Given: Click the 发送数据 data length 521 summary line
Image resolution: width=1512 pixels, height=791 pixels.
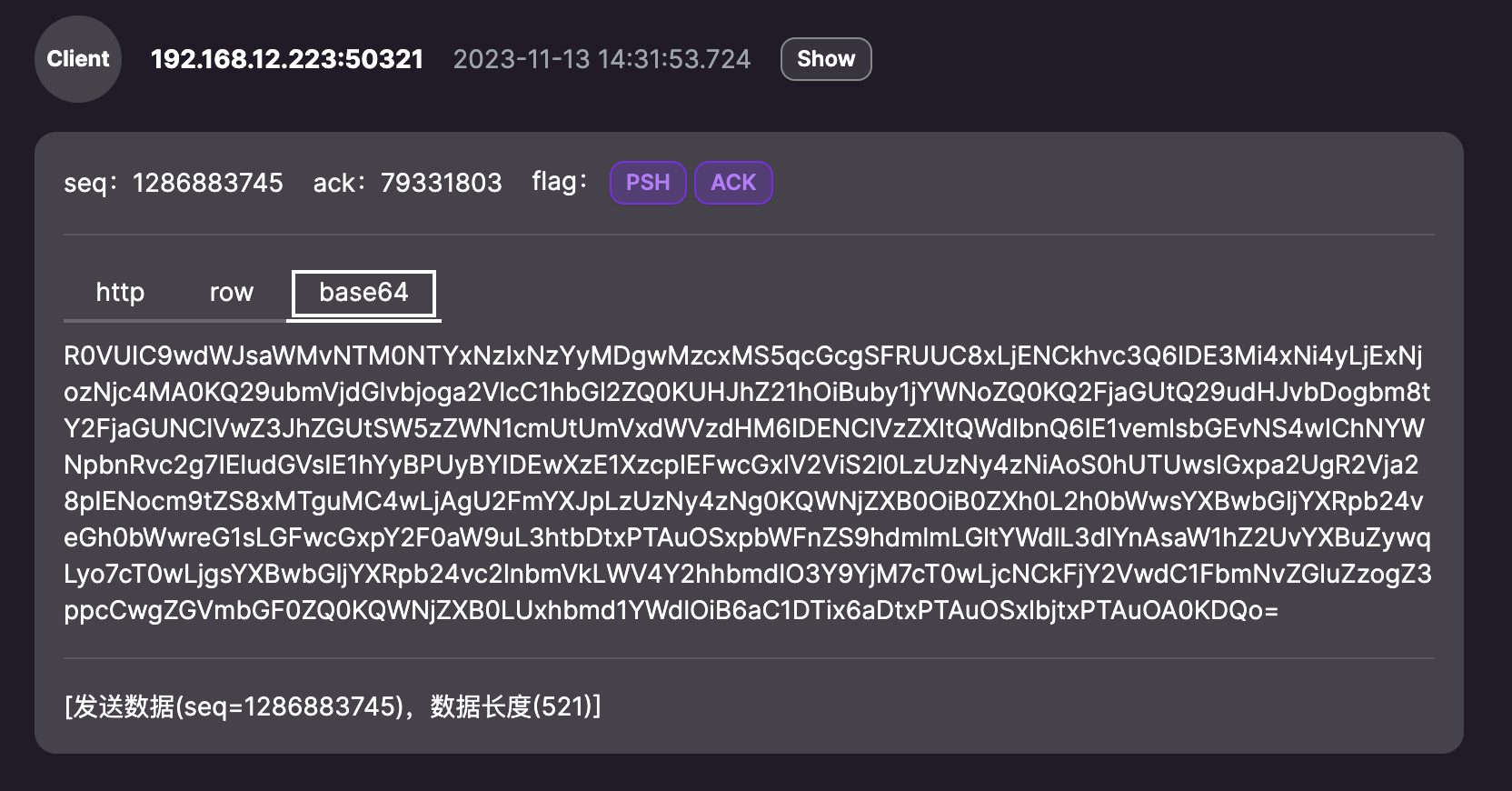Looking at the screenshot, I should click(333, 706).
